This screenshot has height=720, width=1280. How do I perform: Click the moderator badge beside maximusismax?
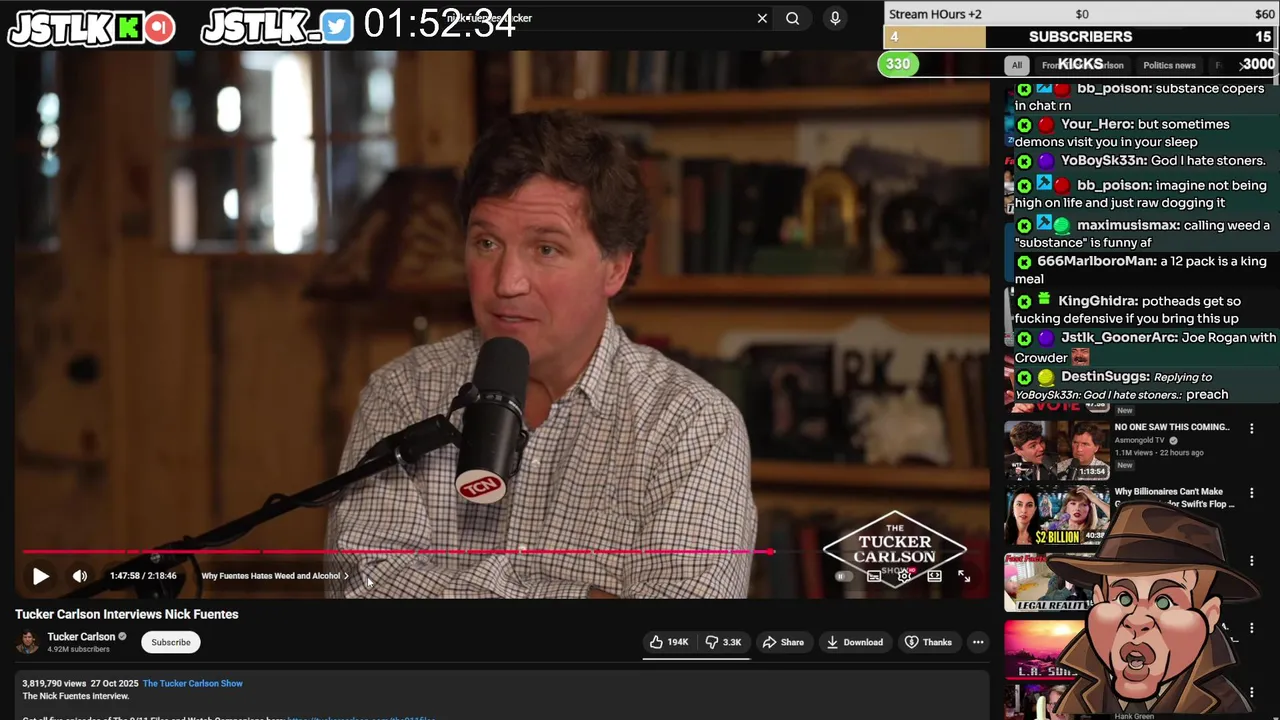tap(1044, 224)
